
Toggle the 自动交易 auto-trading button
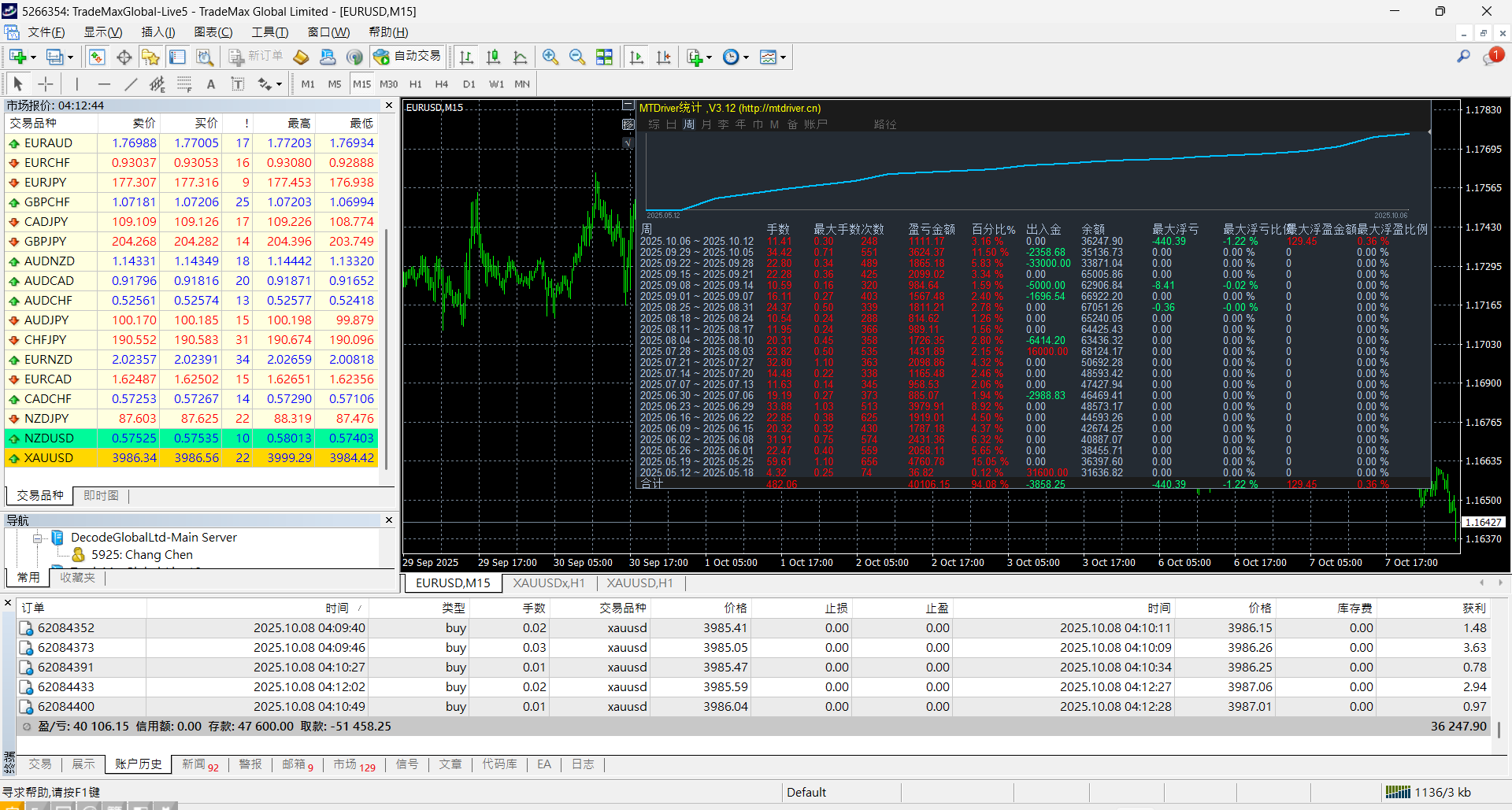coord(408,57)
